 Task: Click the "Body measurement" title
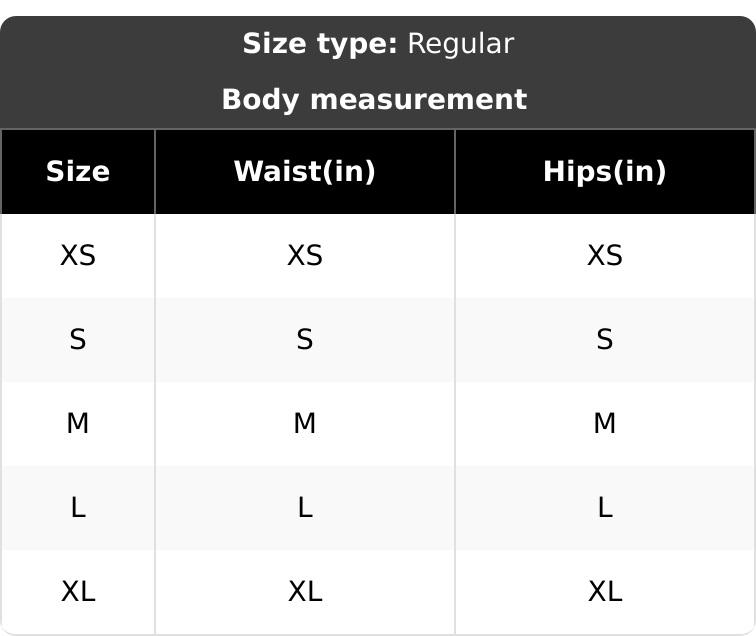(x=374, y=100)
